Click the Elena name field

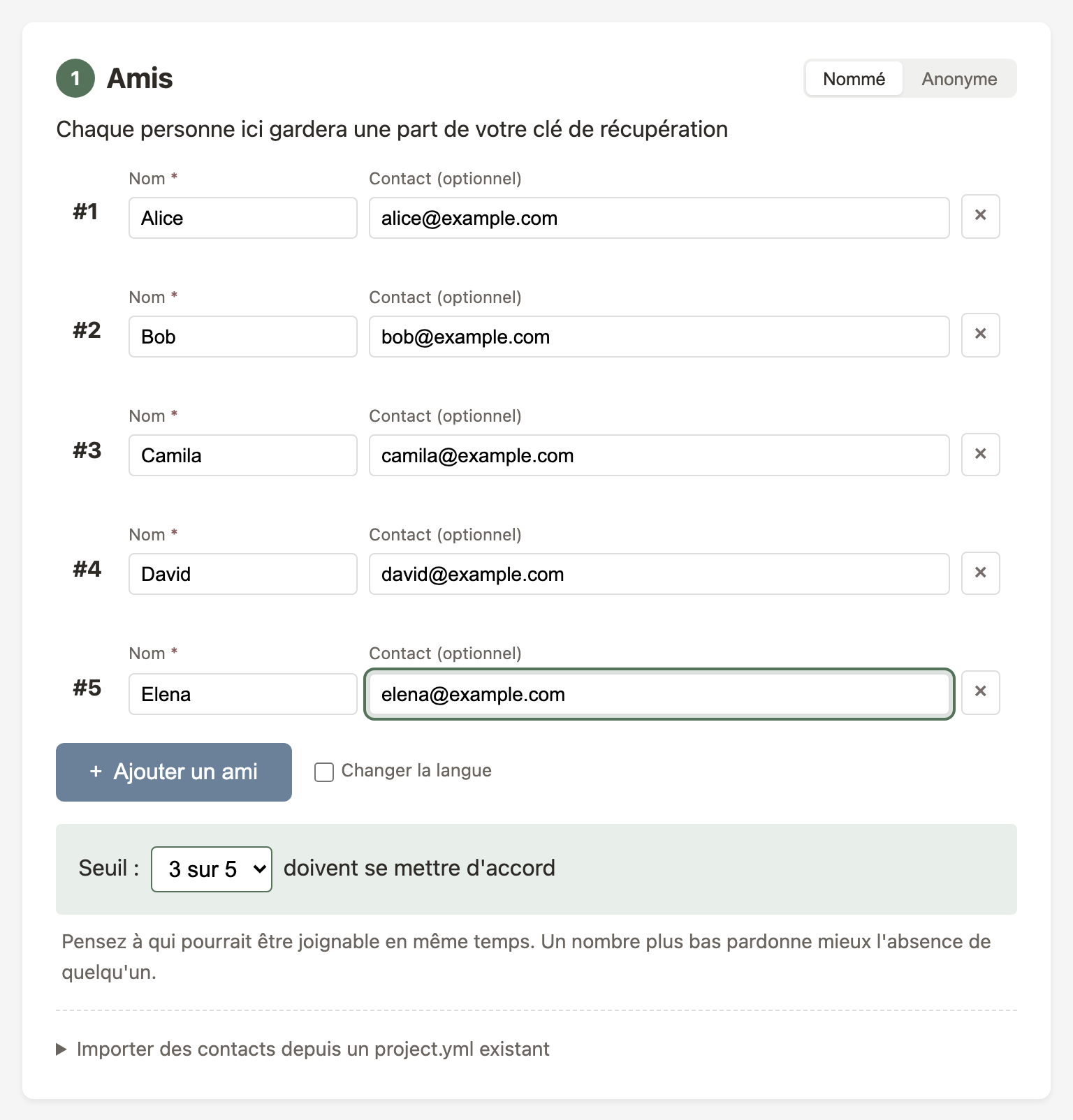pos(242,694)
